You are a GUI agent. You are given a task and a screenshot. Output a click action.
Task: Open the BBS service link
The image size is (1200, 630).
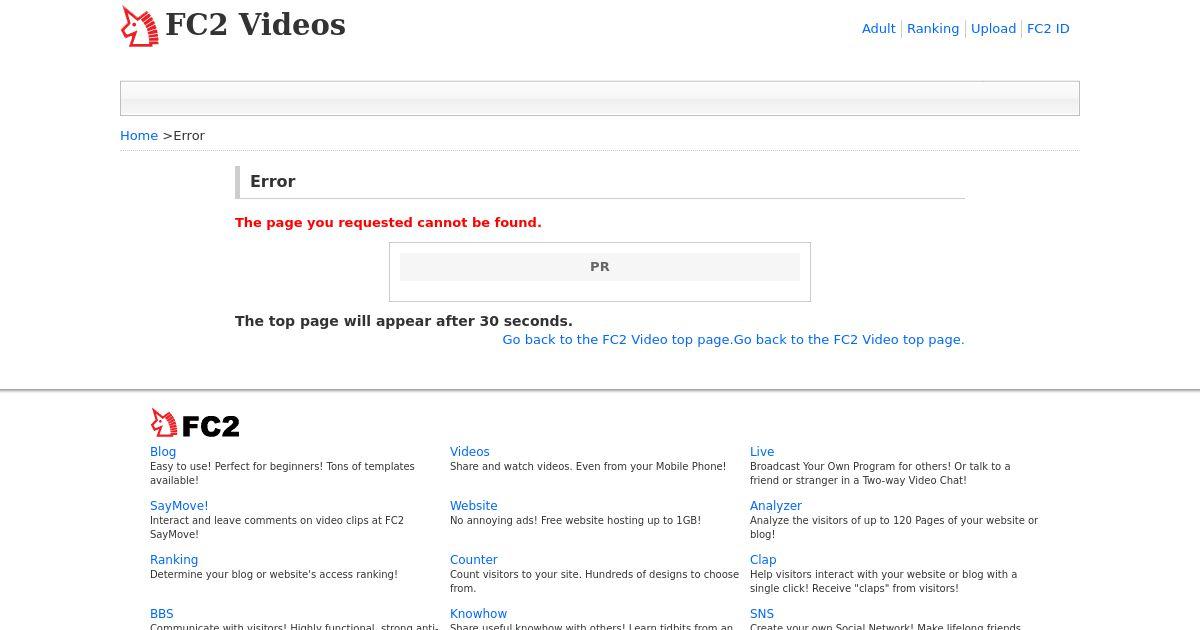pyautogui.click(x=162, y=614)
